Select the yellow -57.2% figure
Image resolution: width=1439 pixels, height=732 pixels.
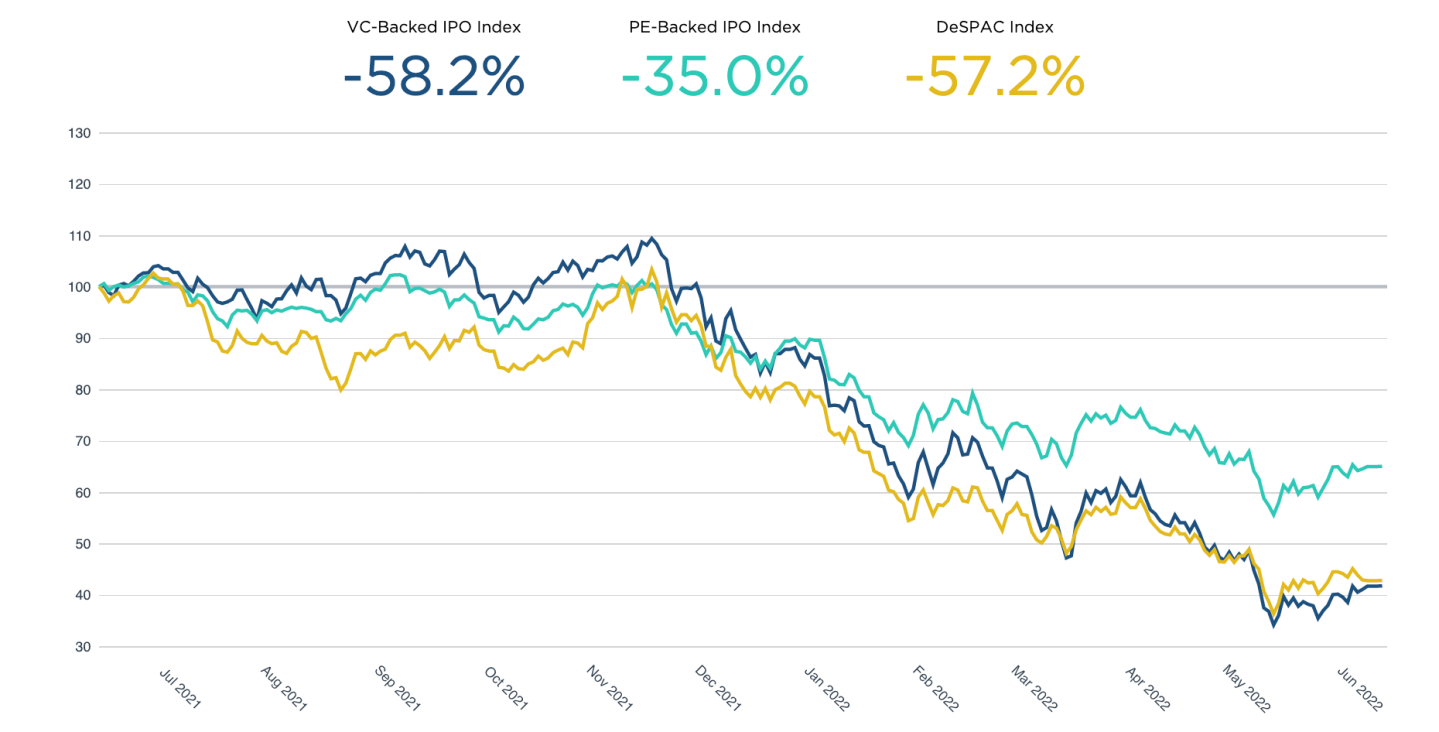[994, 76]
